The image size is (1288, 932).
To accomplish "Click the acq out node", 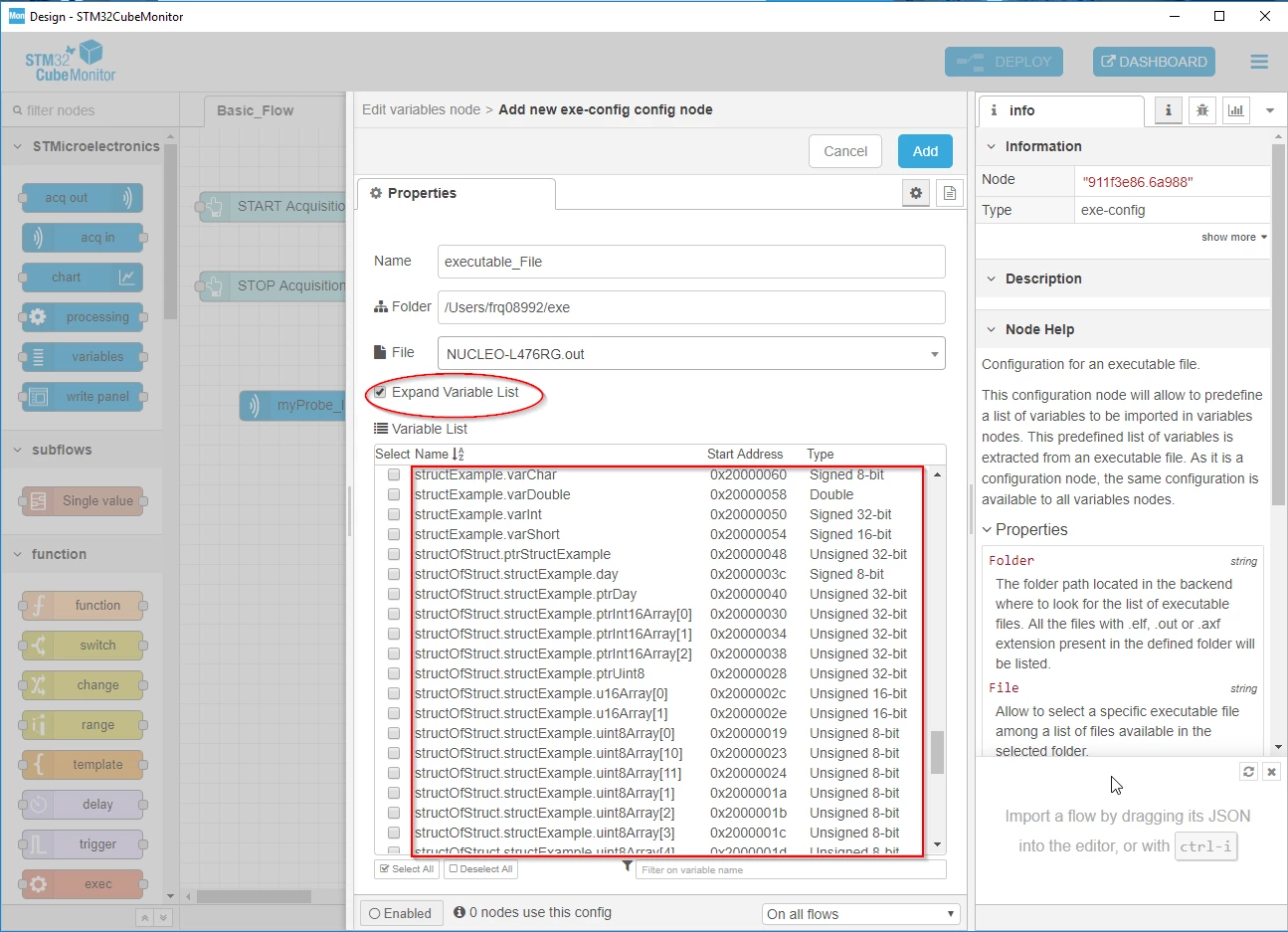I will (x=82, y=198).
